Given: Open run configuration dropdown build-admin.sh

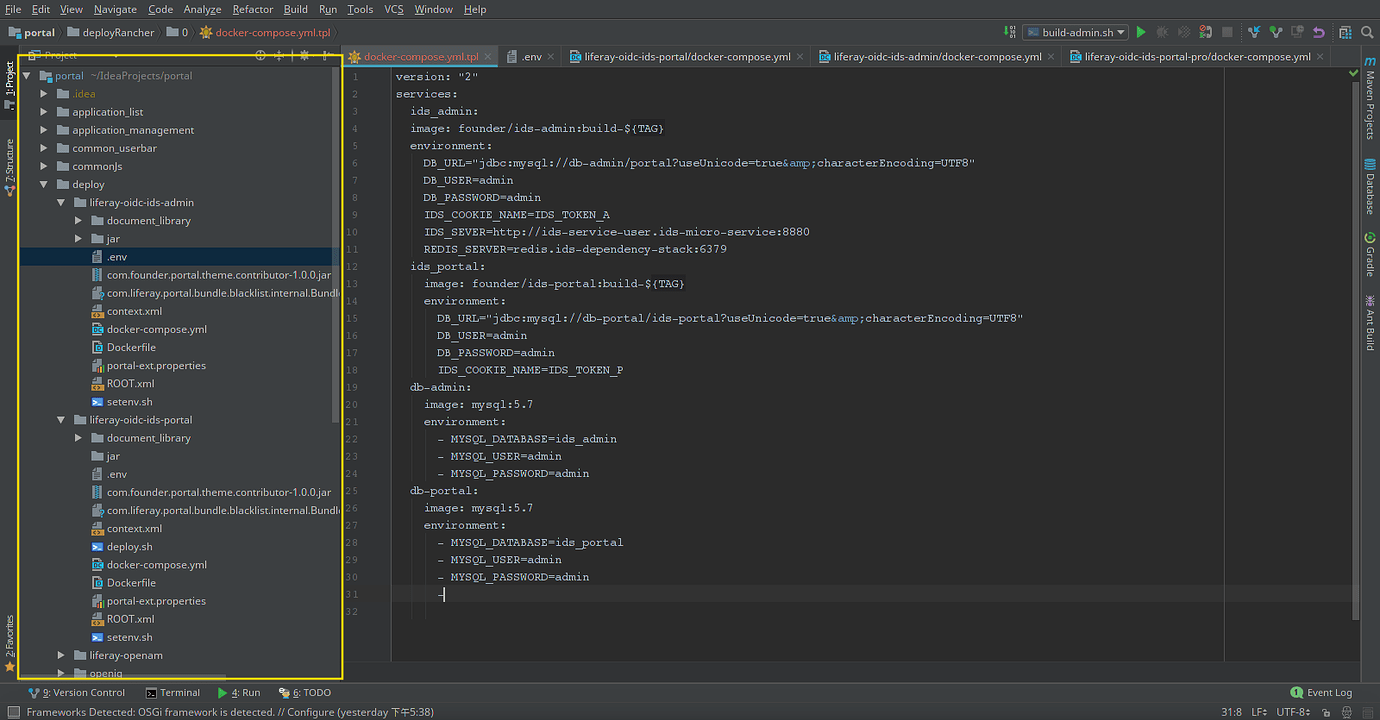Looking at the screenshot, I should coord(1075,32).
